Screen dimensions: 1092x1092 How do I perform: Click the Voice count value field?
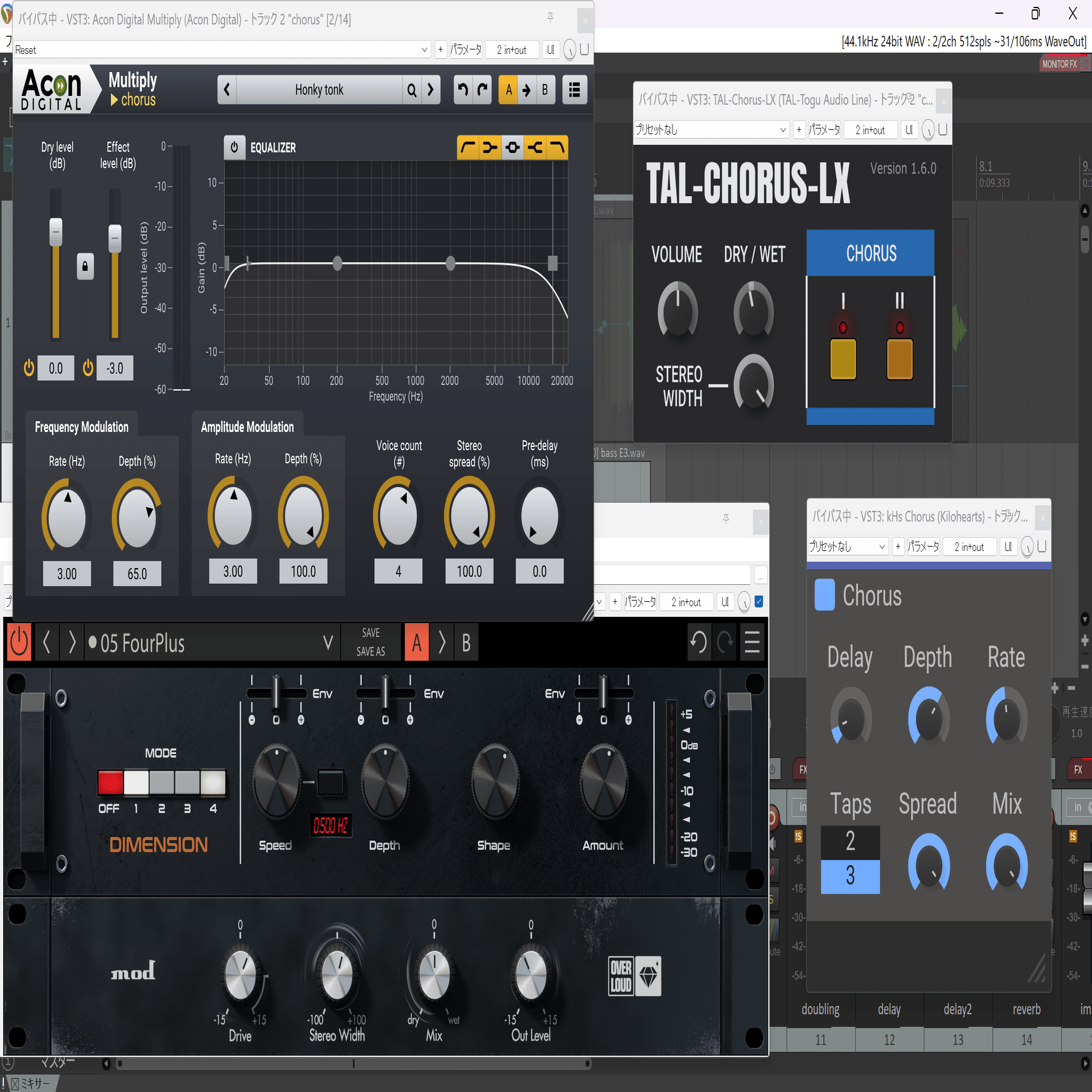coord(398,571)
